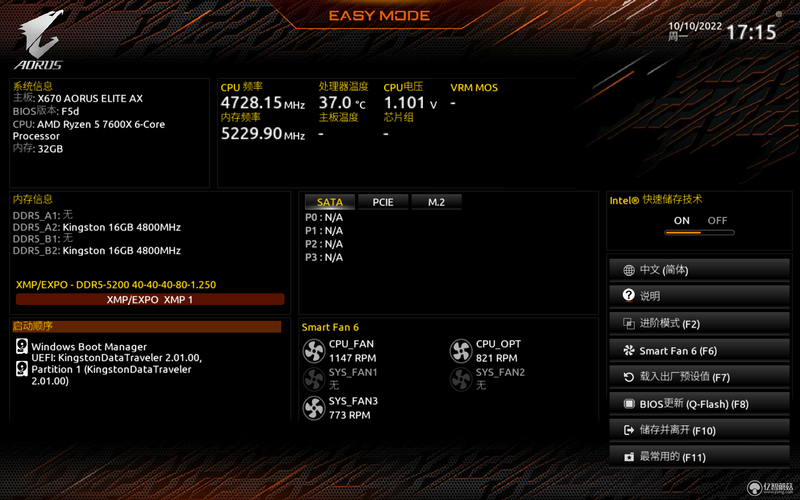Click the Intel storage ON/OFF slider bar
Screen dimensions: 800x500
tap(699, 233)
